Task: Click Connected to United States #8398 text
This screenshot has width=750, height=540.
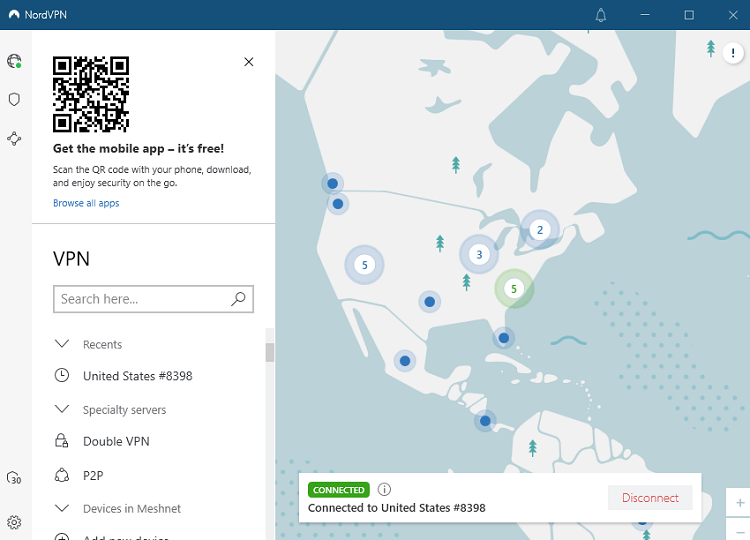Action: (397, 508)
